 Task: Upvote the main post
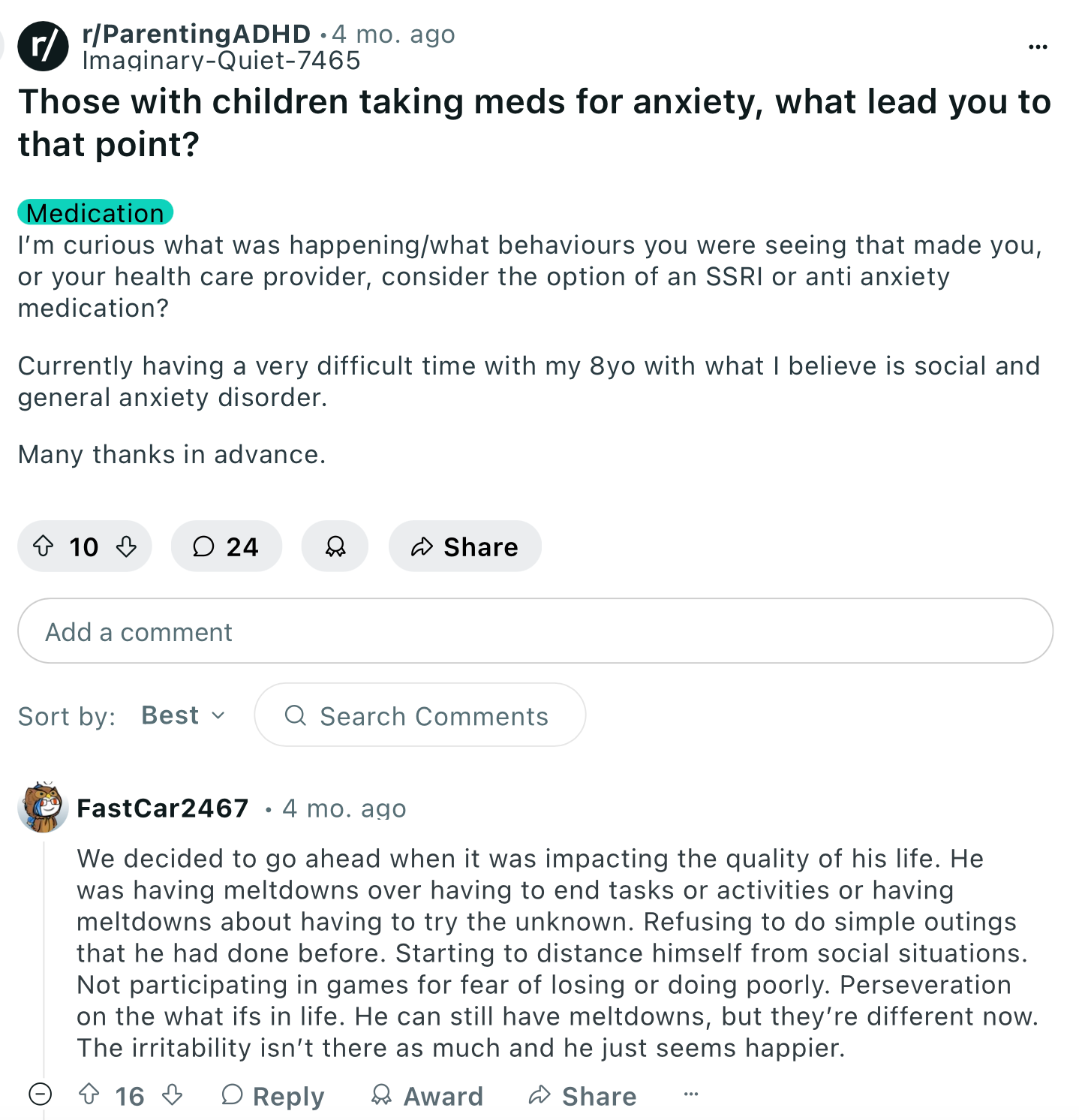[x=44, y=546]
